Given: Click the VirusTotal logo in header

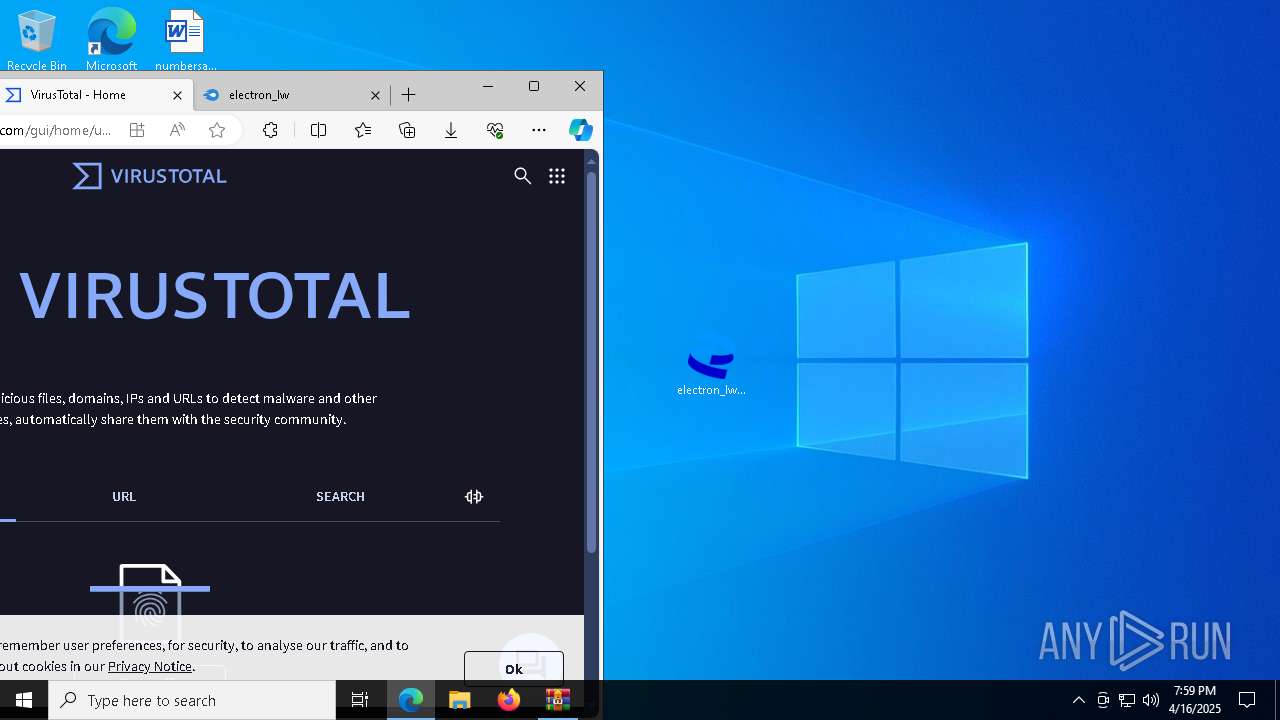Looking at the screenshot, I should click(150, 176).
